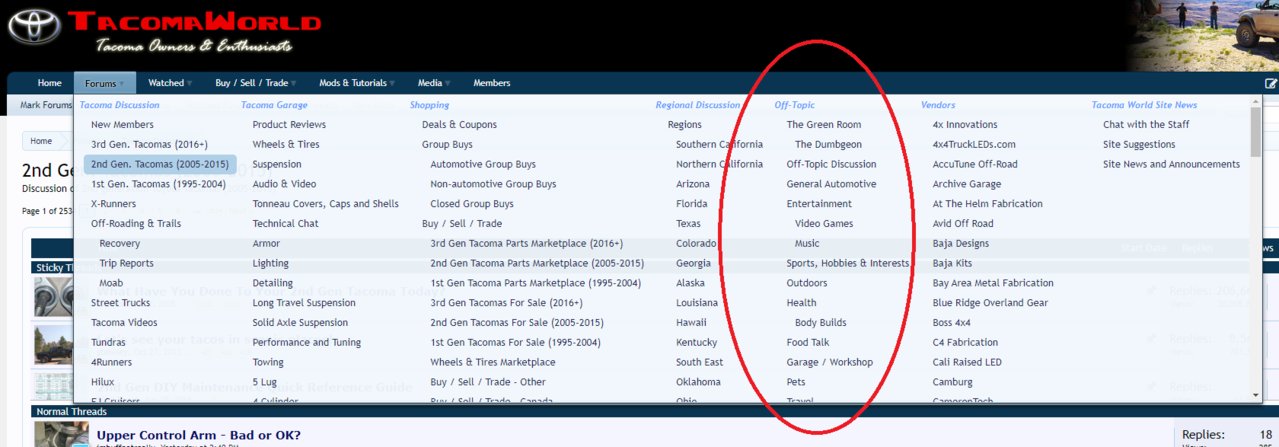Screen dimensions: 1279x447
Task: Go to Trip Reports subforum
Action: tap(126, 263)
